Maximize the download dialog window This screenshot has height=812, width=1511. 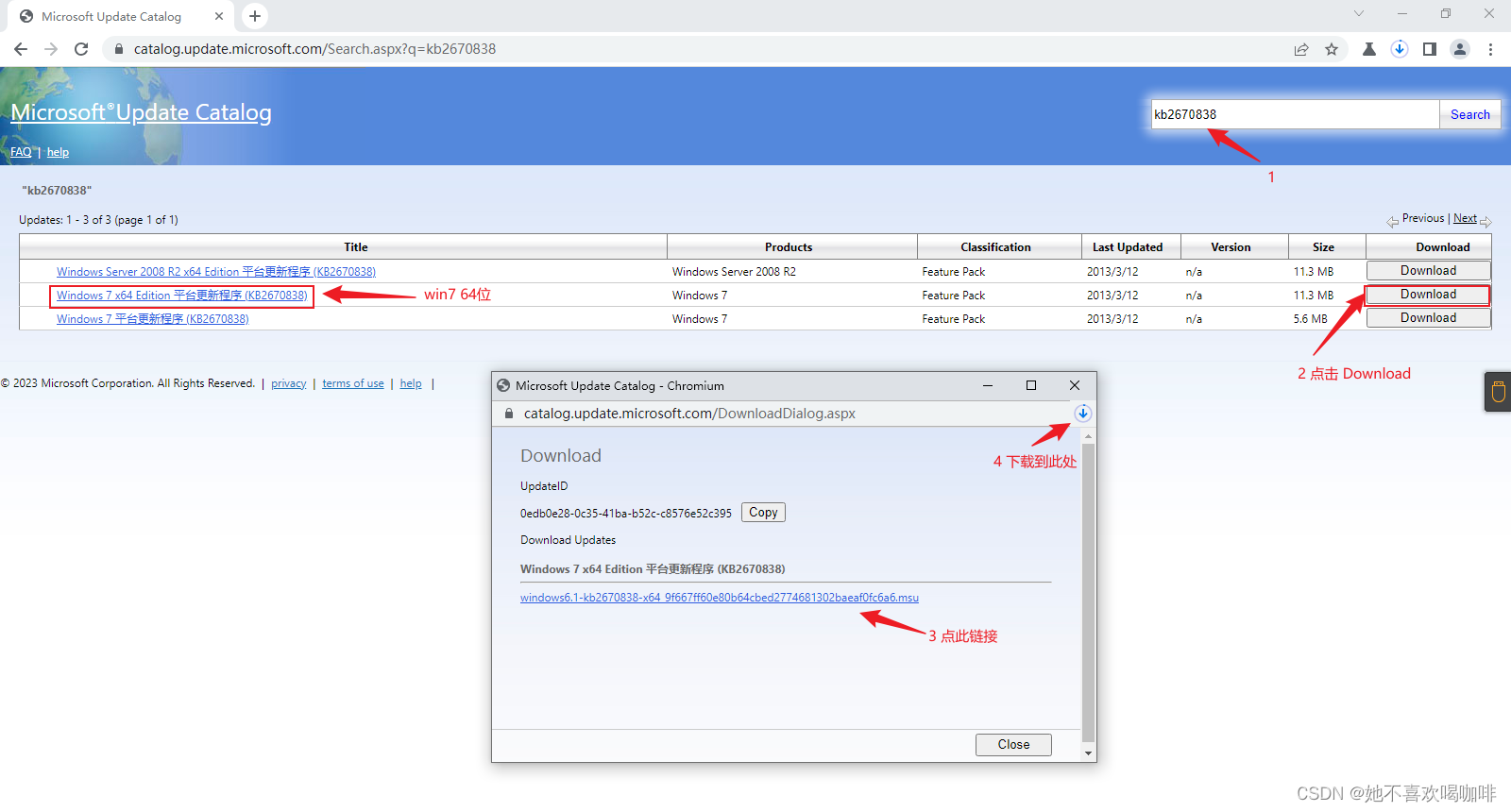(1031, 385)
